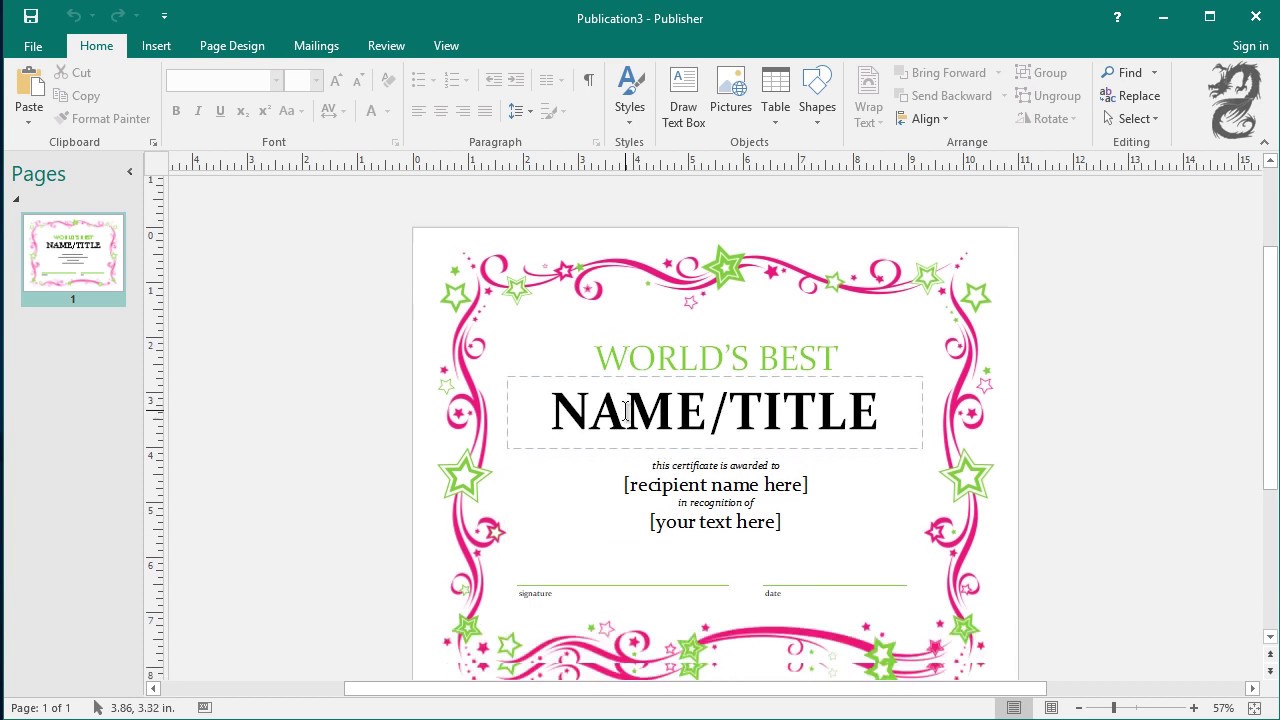Switch to two-page spread view
This screenshot has height=720, width=1280.
(x=1051, y=708)
